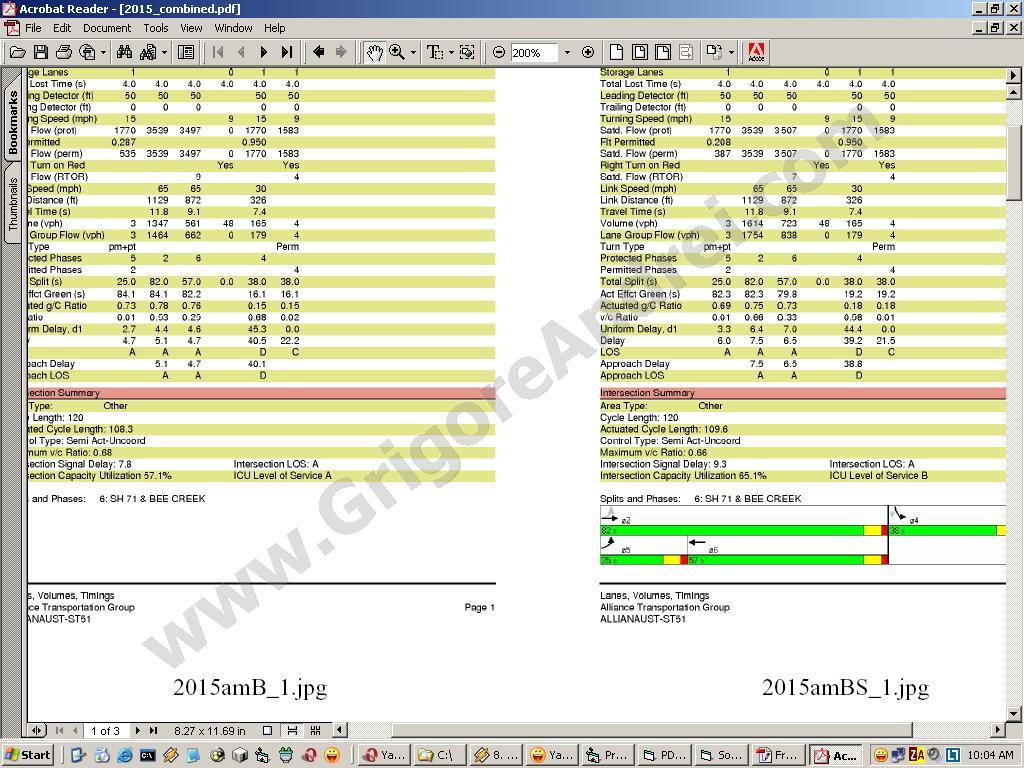Open the File menu
The width and height of the screenshot is (1024, 768).
33,28
